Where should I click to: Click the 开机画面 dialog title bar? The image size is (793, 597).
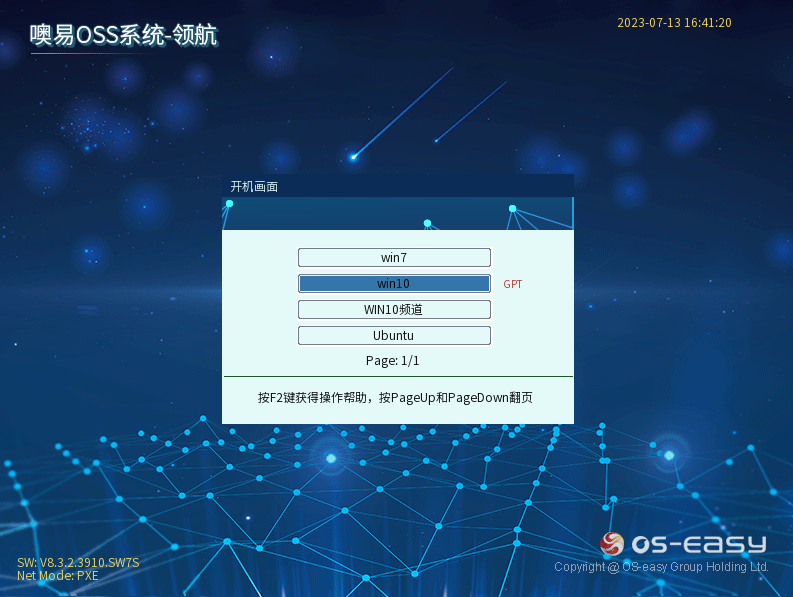[x=397, y=186]
